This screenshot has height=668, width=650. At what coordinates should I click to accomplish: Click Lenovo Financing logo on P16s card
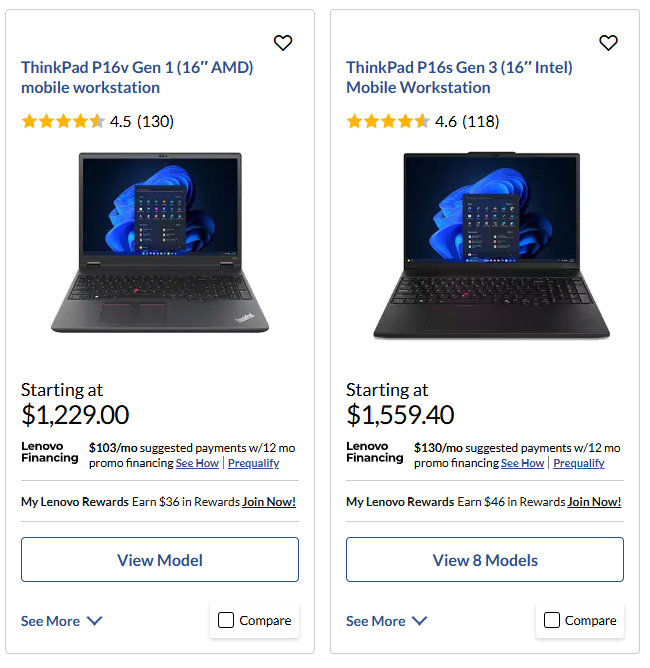coord(374,452)
